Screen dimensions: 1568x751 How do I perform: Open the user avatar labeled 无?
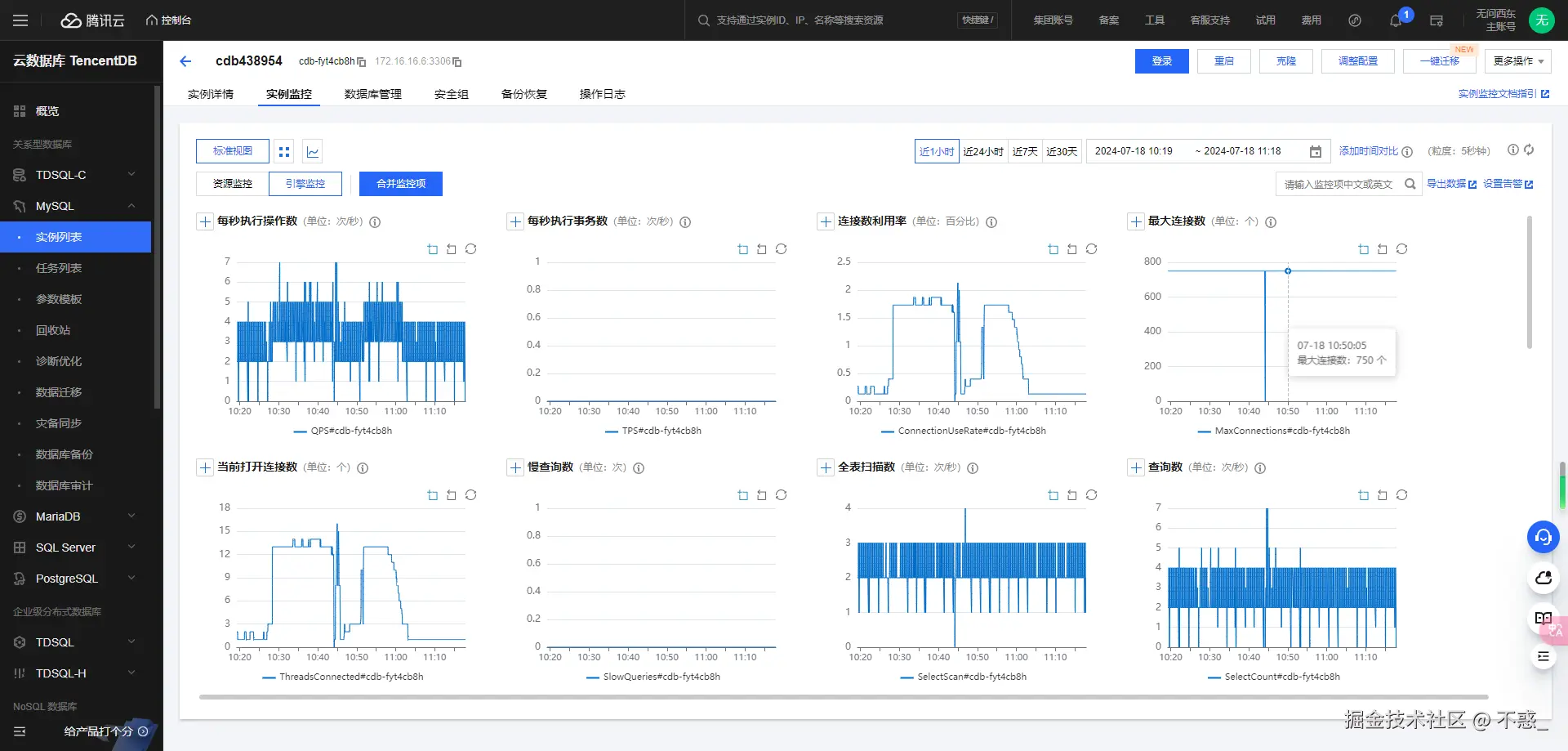pos(1542,20)
